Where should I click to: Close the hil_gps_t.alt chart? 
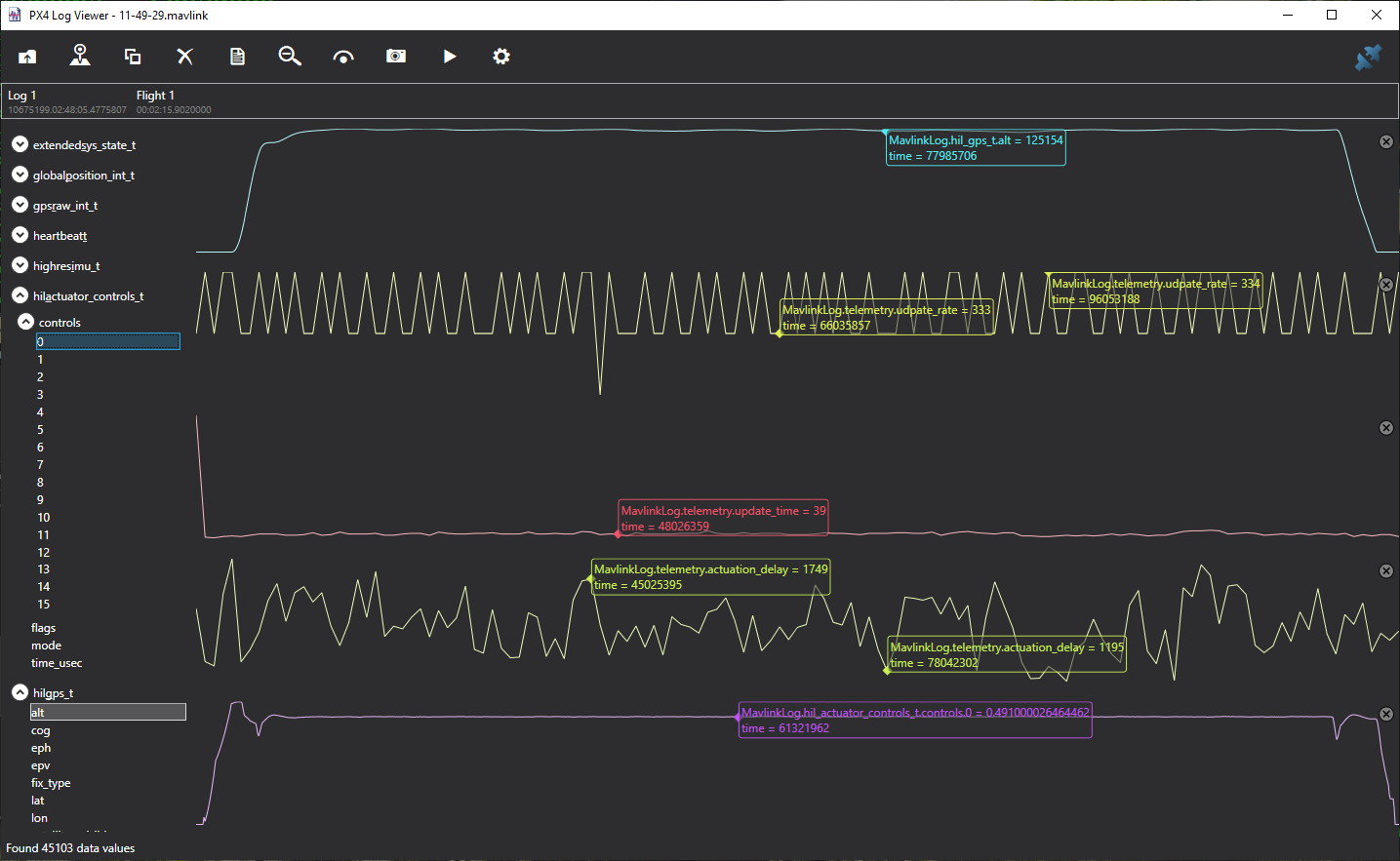(x=1385, y=142)
